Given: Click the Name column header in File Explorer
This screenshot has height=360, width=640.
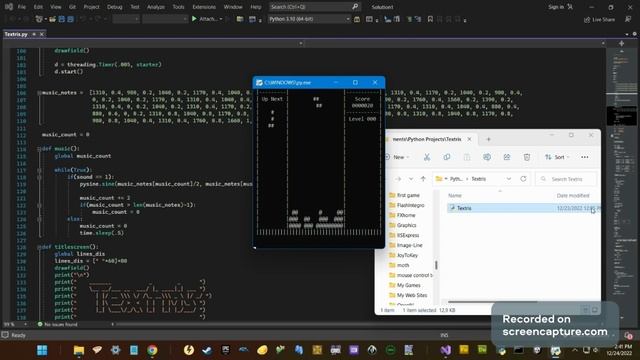Looking at the screenshot, I should pyautogui.click(x=455, y=196).
